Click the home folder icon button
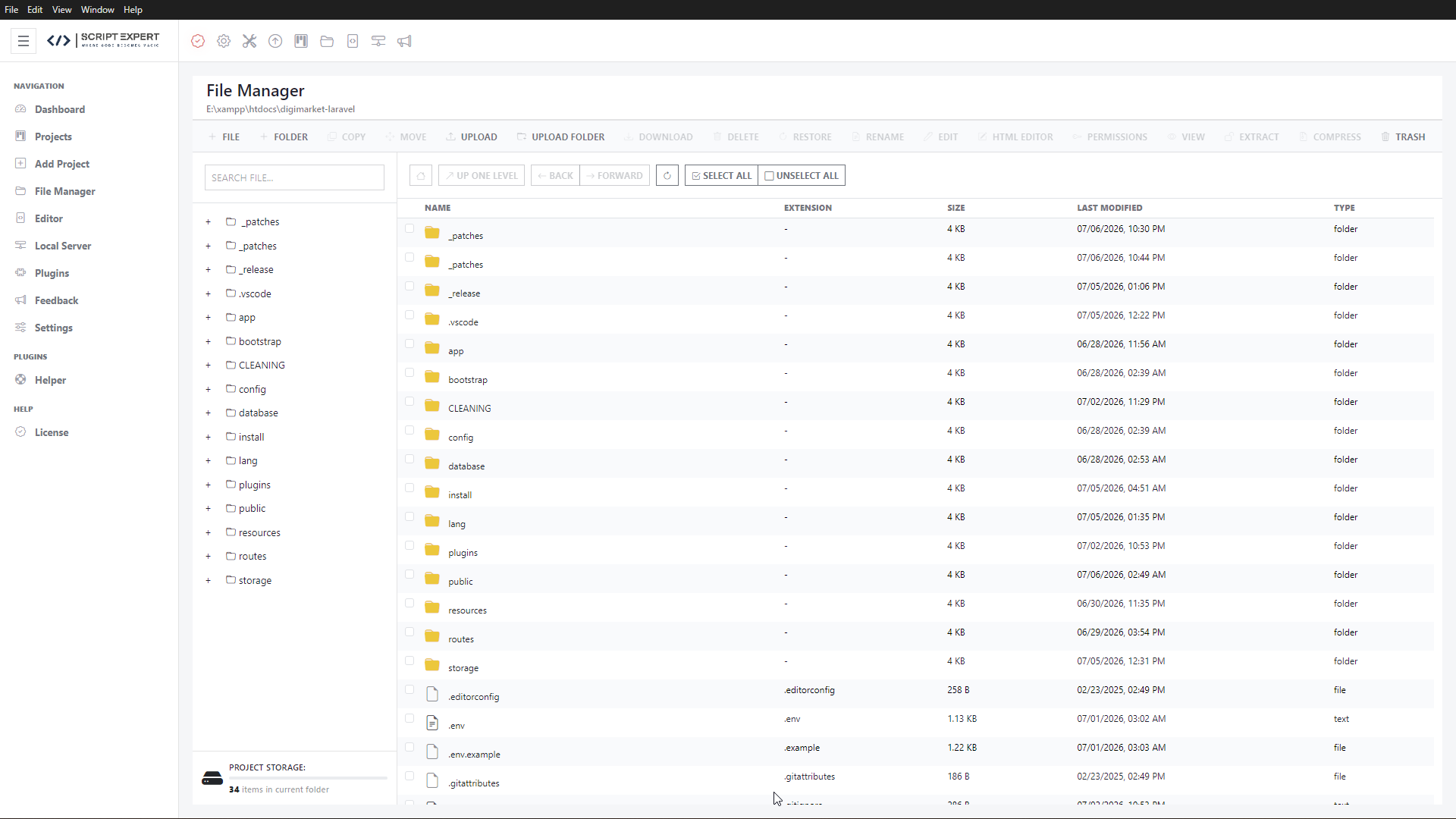Screen dimensions: 1456x819 point(421,175)
